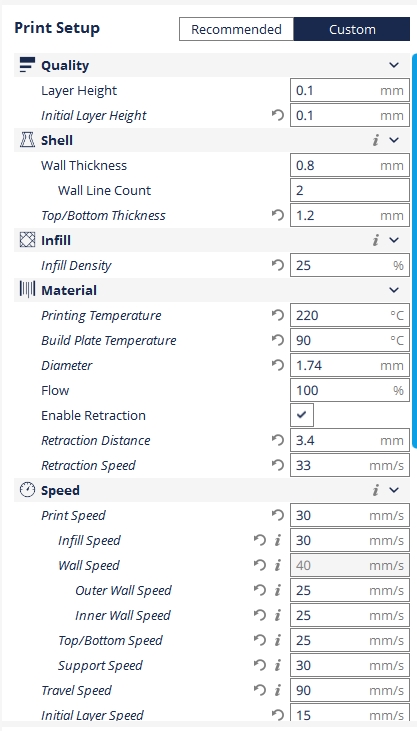Select the Custom print setup tab
This screenshot has height=731, width=417.
(352, 29)
